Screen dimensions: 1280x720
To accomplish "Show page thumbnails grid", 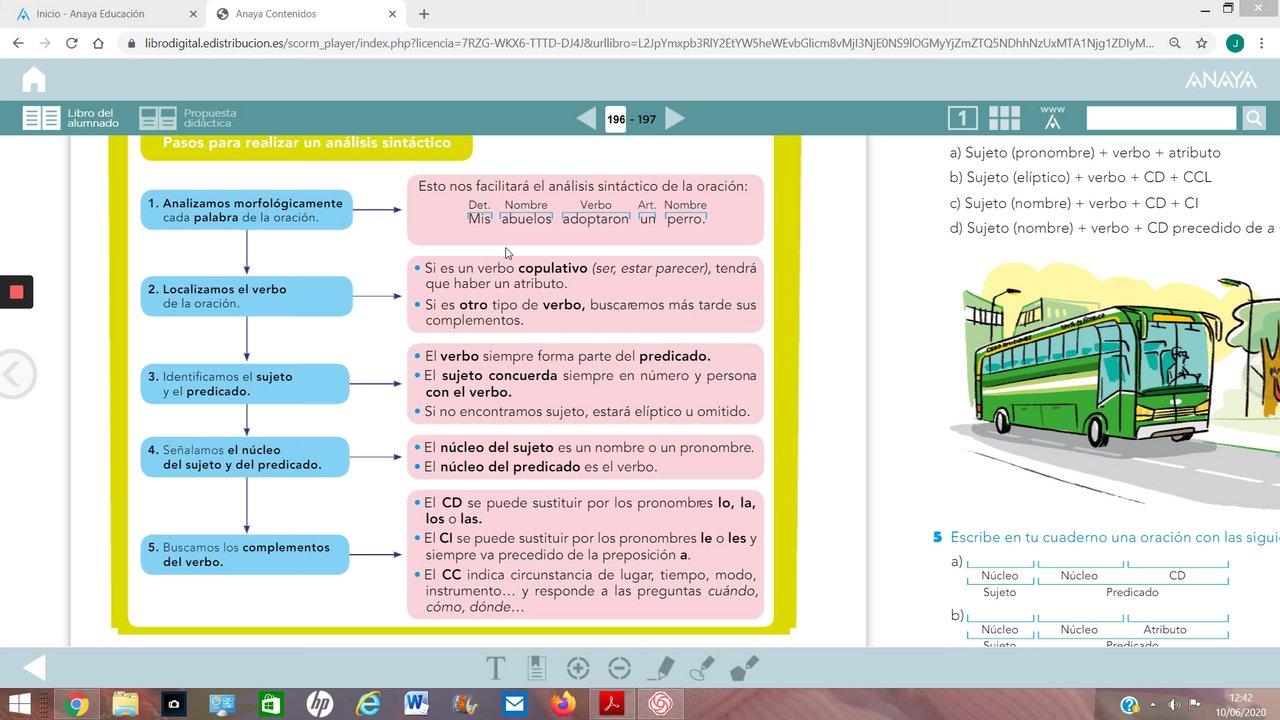I will tap(1004, 119).
